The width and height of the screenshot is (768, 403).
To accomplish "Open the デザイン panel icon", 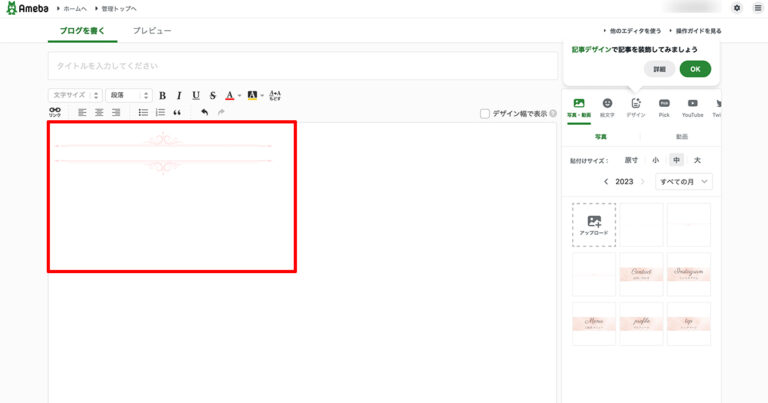I will 636,106.
